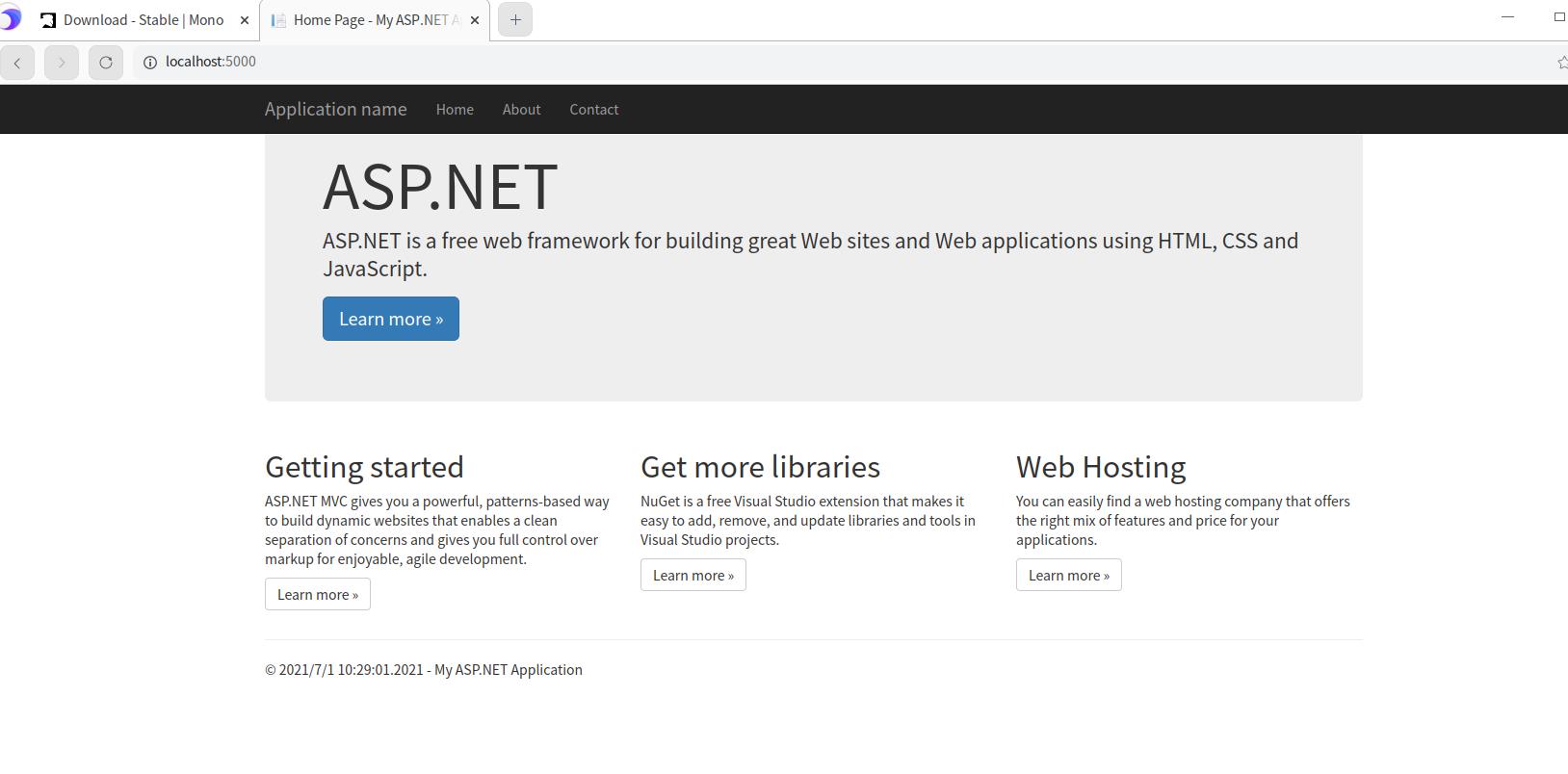Open the About nav link
This screenshot has height=774, width=1568.
point(521,110)
